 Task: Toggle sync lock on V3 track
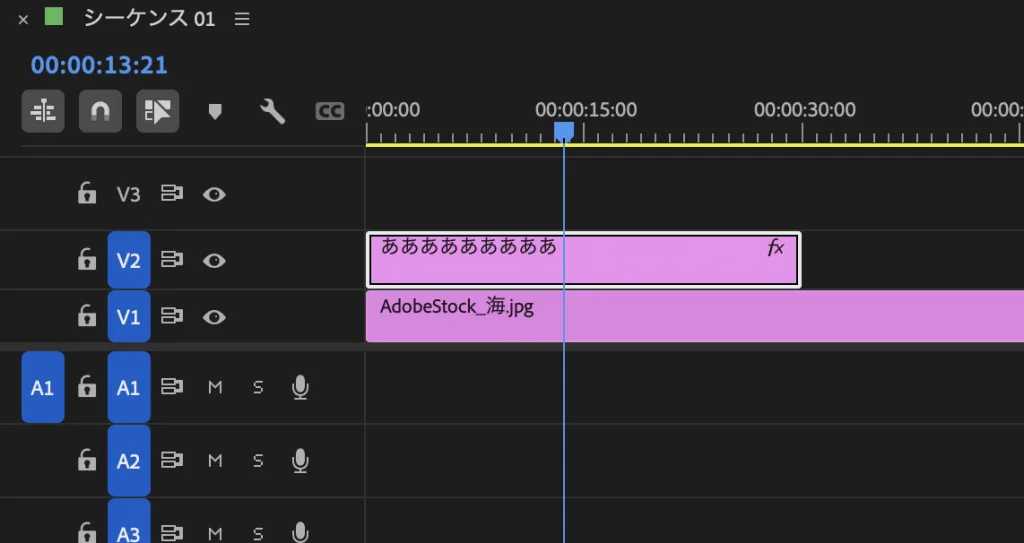coord(172,194)
